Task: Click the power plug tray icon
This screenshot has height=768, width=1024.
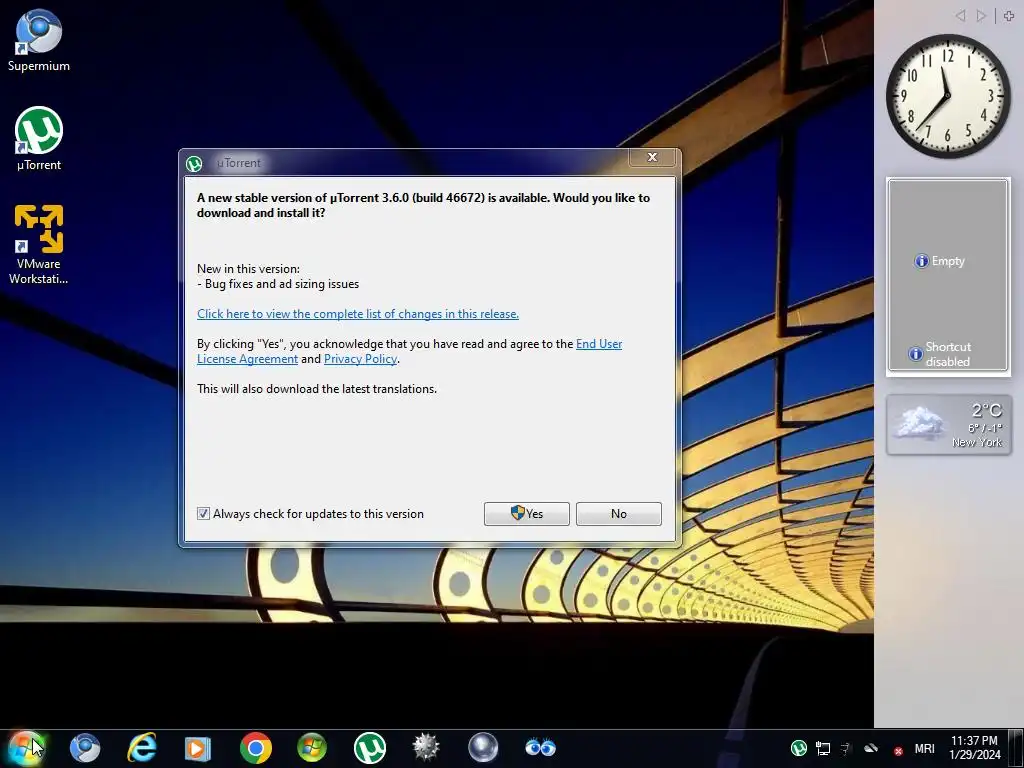Action: point(846,748)
